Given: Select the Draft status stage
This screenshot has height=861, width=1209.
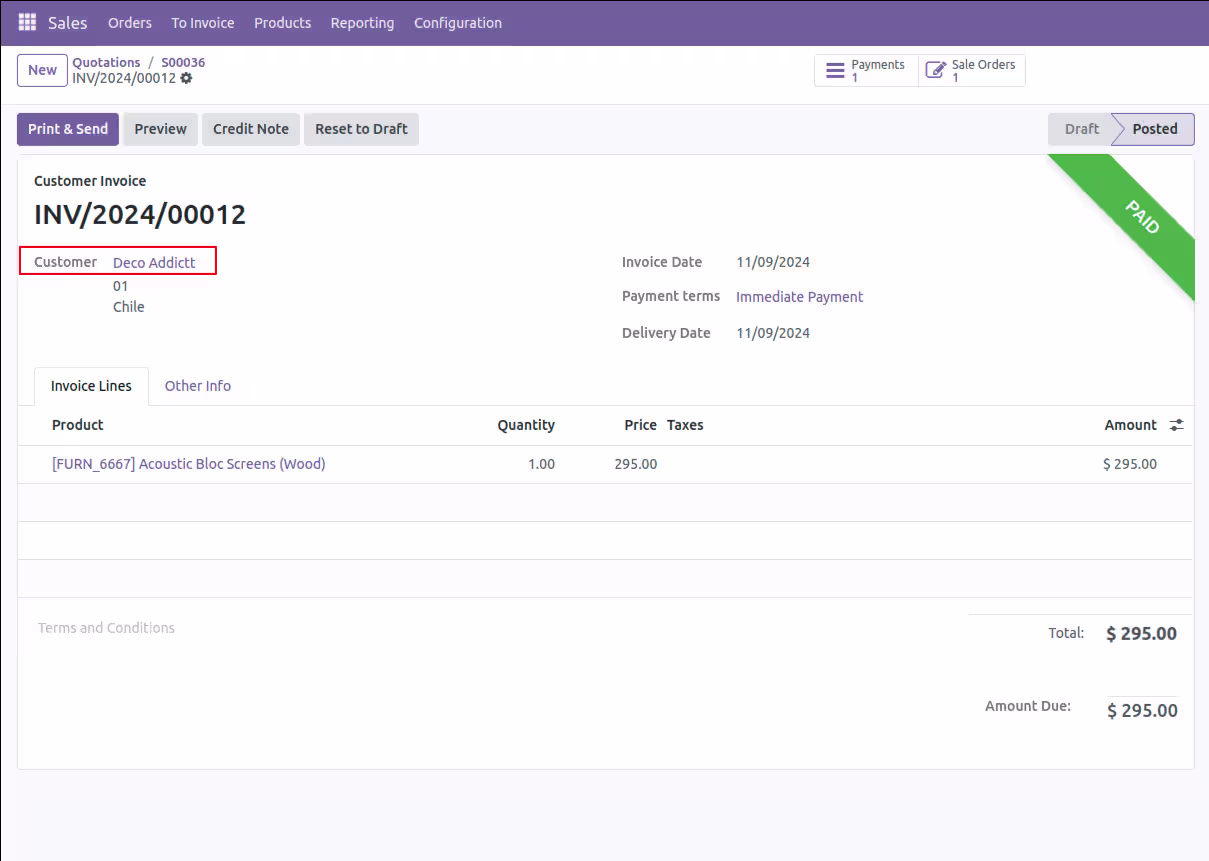Looking at the screenshot, I should 1081,129.
